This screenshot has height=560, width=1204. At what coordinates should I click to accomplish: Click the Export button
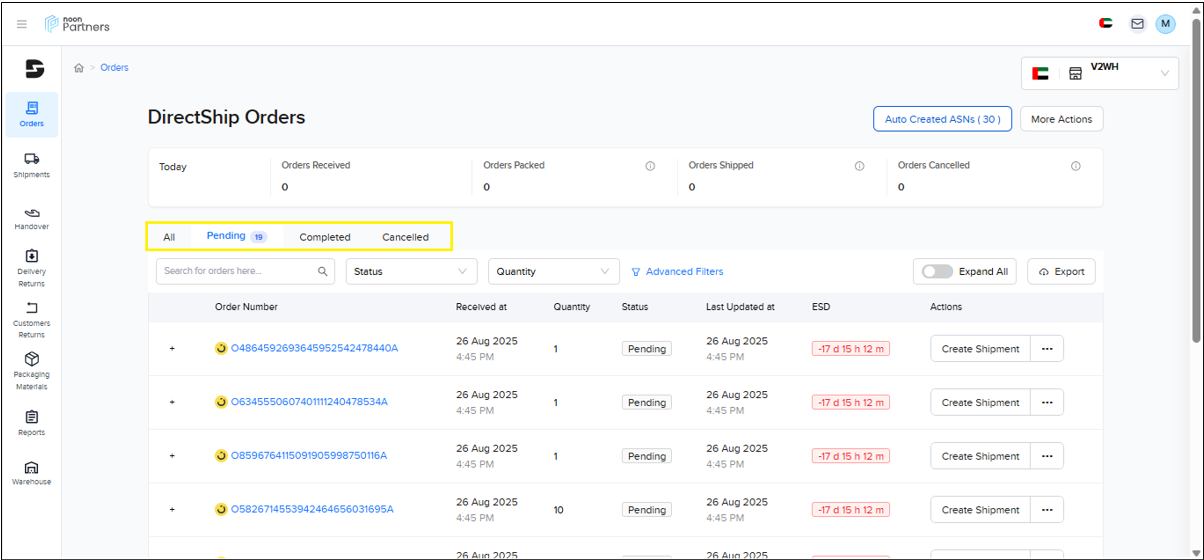1061,271
